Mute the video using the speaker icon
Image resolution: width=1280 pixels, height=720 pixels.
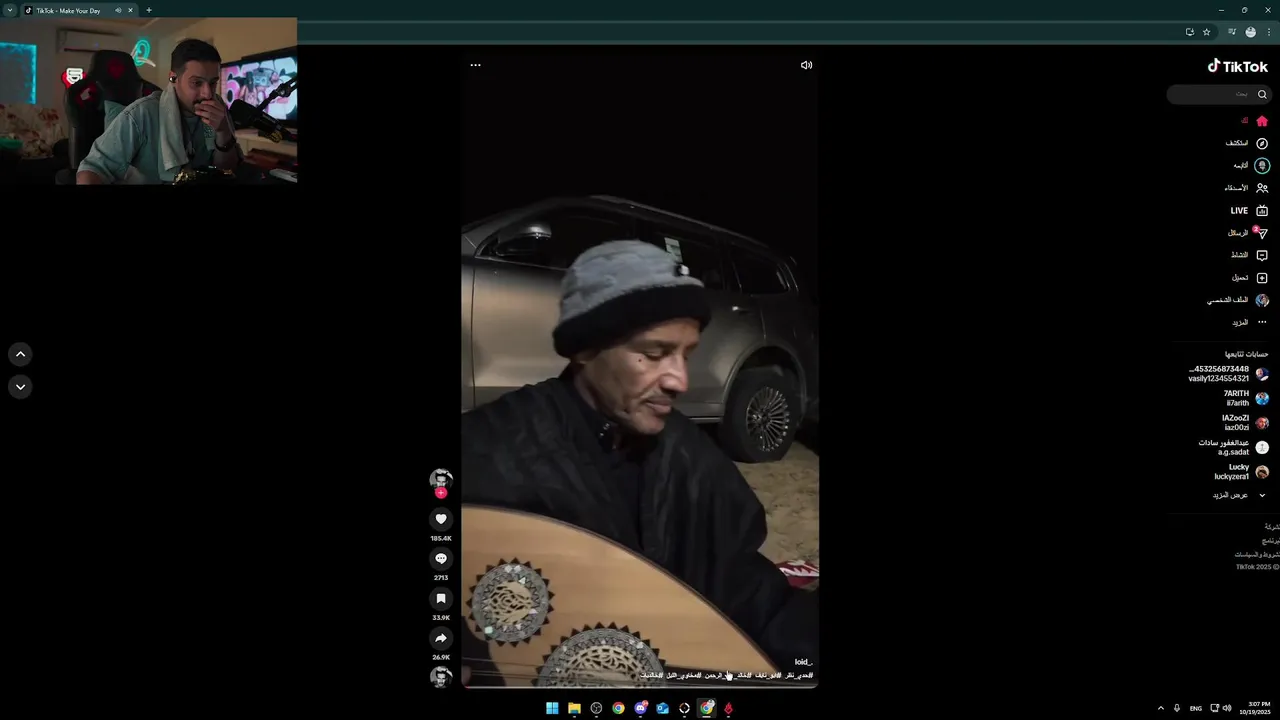point(806,65)
